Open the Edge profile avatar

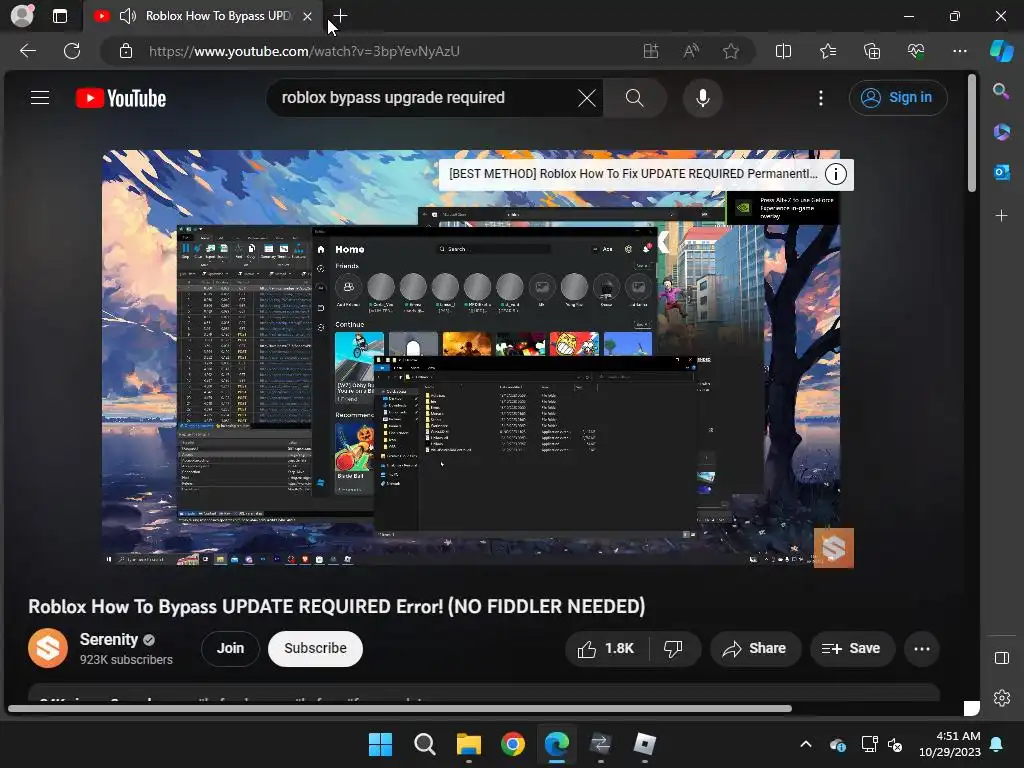click(x=22, y=16)
